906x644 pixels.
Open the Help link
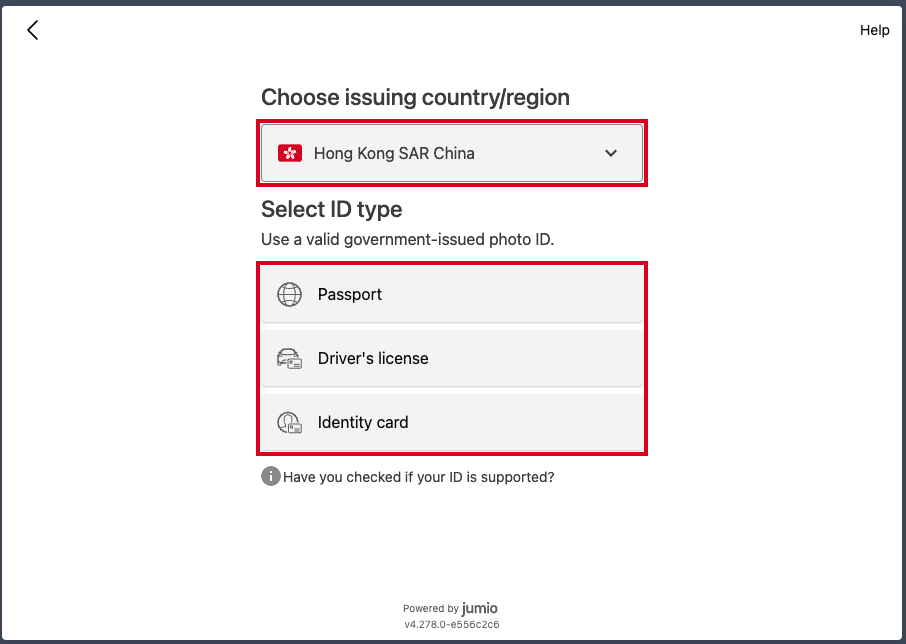[x=874, y=30]
